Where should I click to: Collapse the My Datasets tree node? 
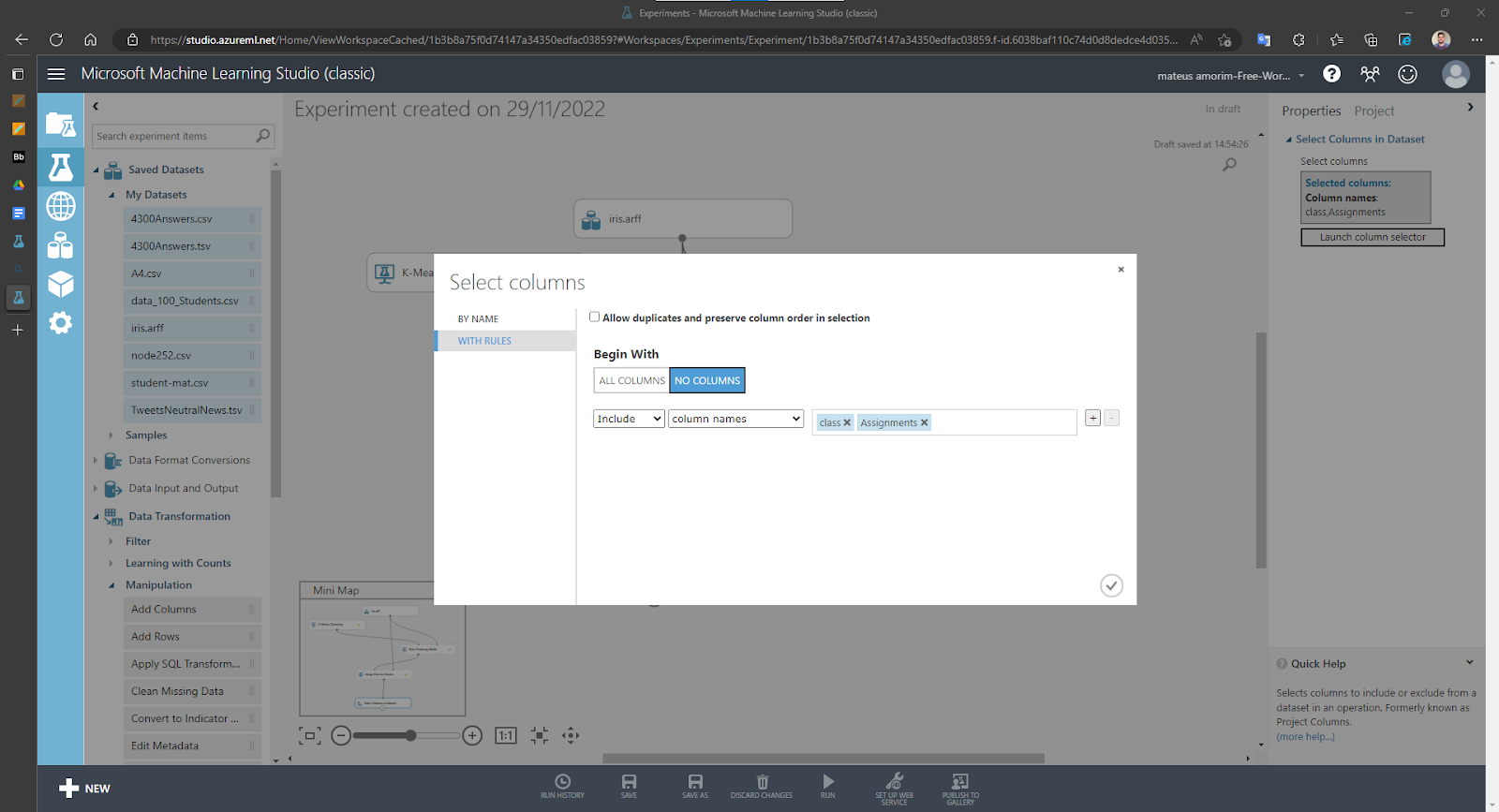coord(111,195)
